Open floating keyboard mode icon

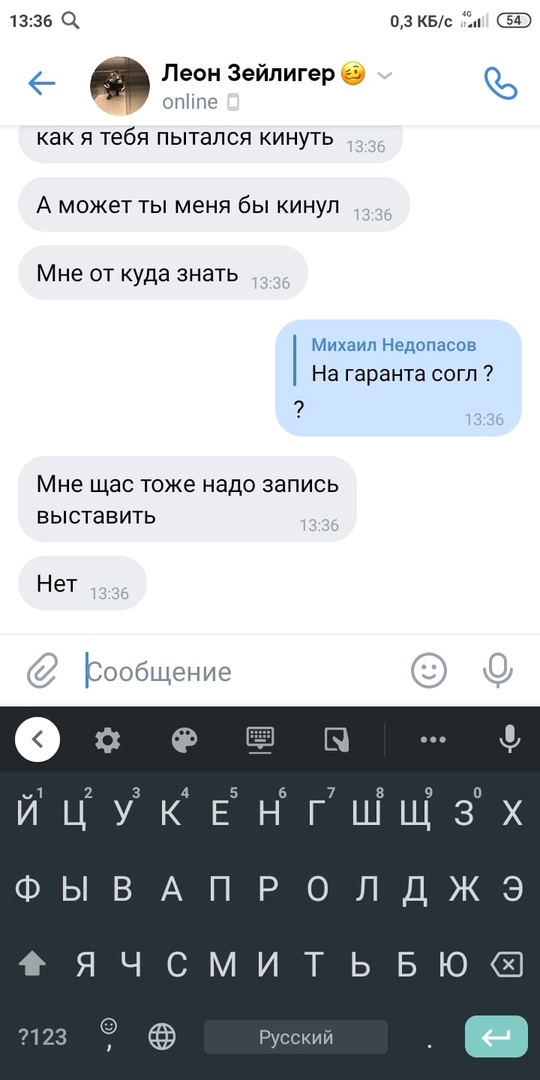pyautogui.click(x=260, y=740)
